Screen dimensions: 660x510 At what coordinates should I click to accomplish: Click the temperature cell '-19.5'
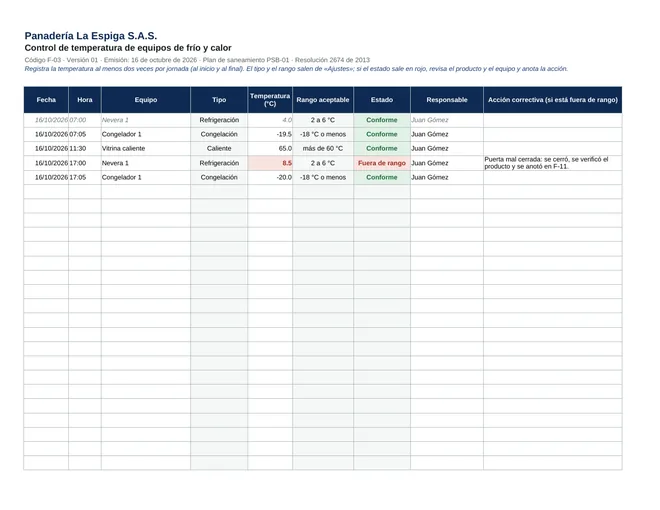click(x=270, y=134)
